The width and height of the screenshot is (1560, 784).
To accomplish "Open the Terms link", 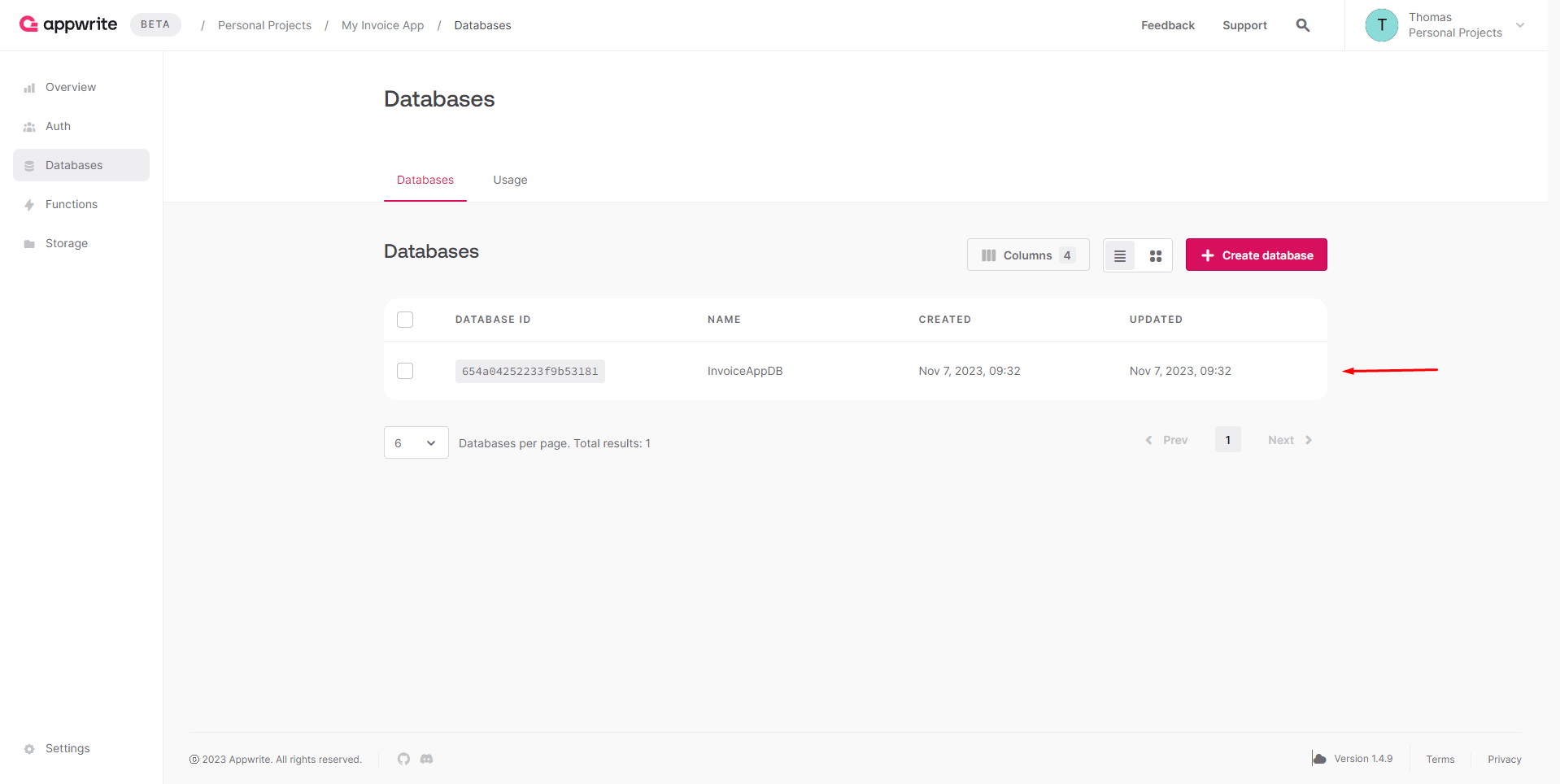I will pos(1440,759).
